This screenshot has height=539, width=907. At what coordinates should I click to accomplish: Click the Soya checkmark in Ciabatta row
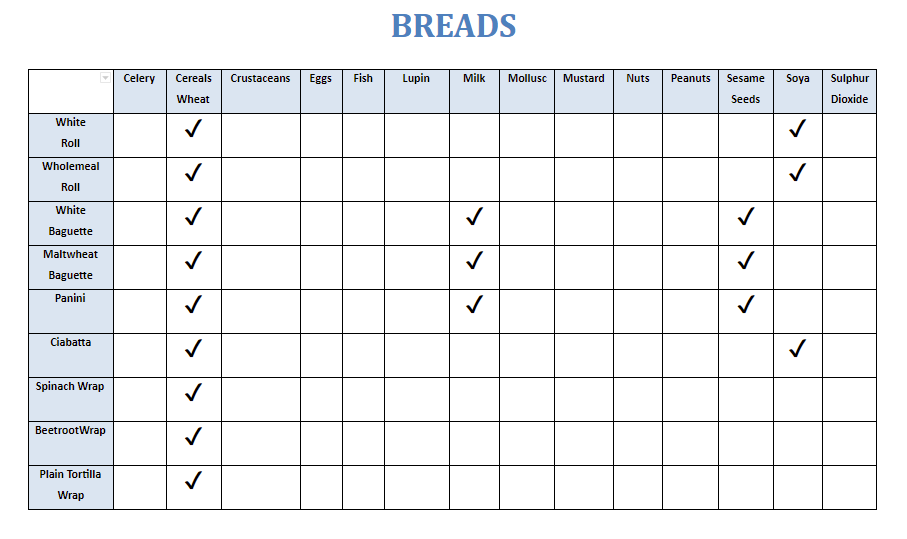pyautogui.click(x=797, y=348)
